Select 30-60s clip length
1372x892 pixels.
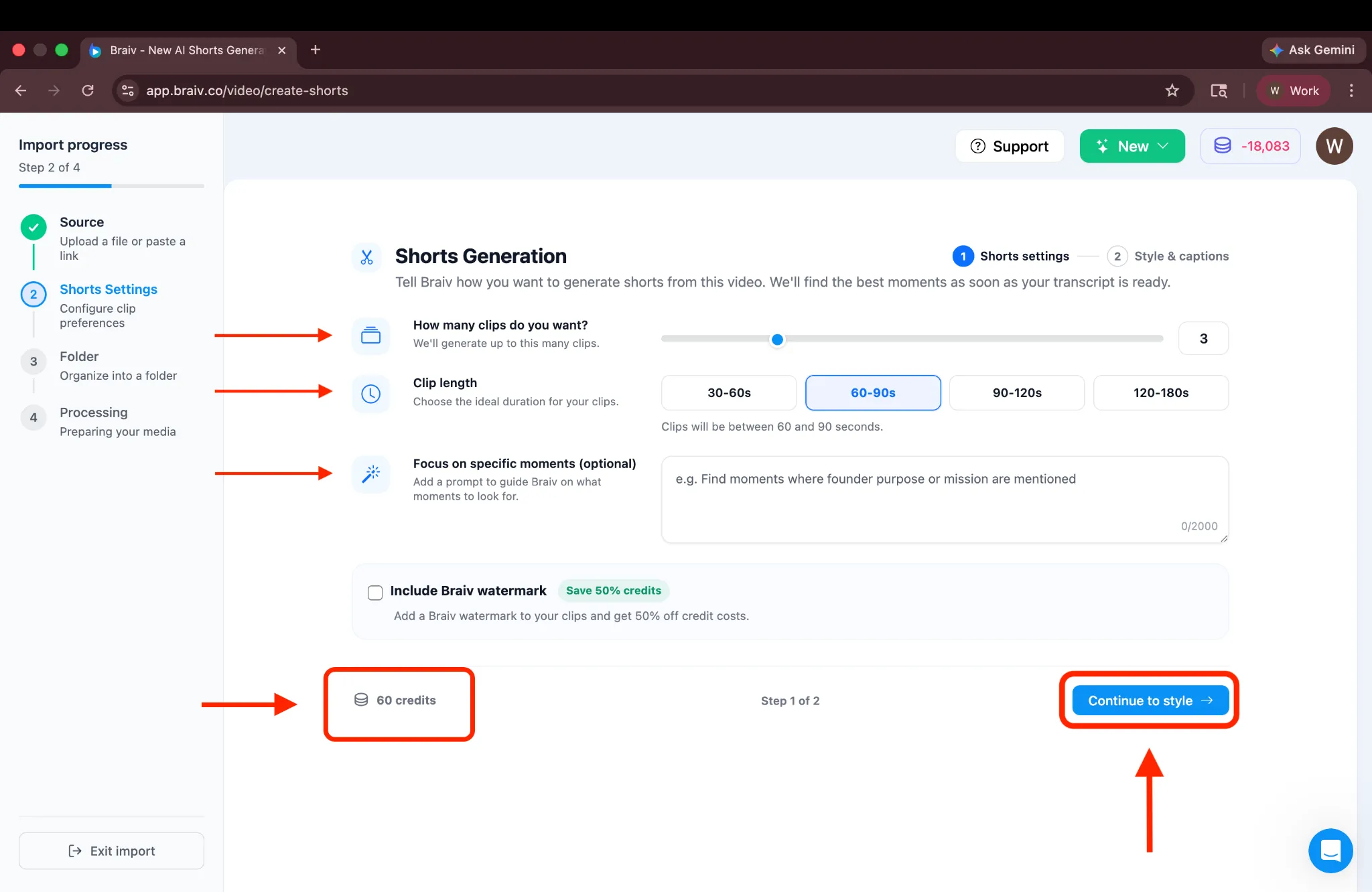tap(729, 392)
